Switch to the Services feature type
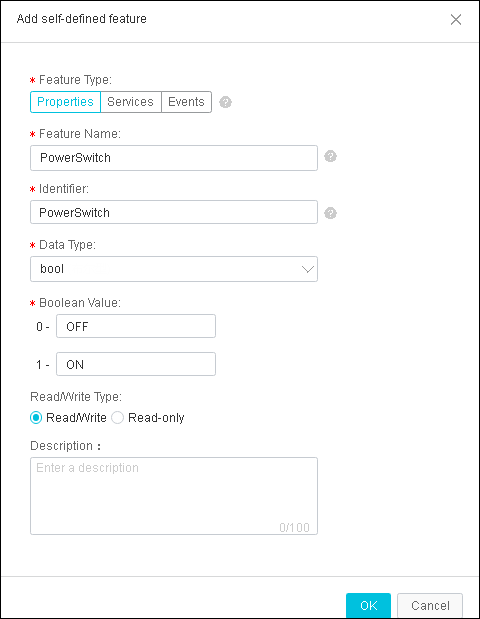This screenshot has height=619, width=480. [x=131, y=102]
